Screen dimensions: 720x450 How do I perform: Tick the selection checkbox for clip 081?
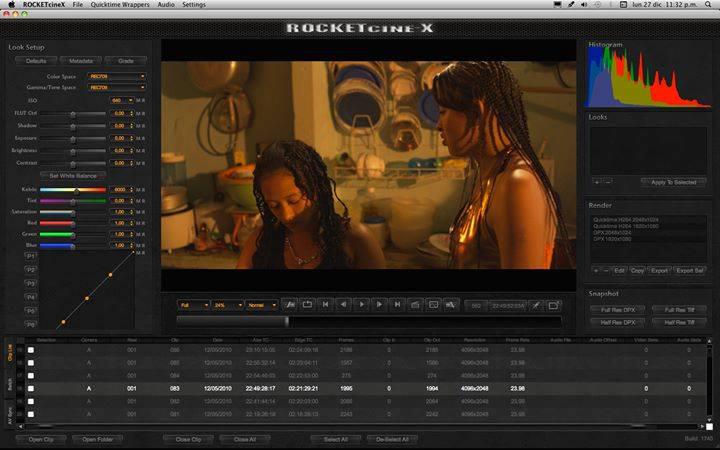pyautogui.click(x=31, y=413)
